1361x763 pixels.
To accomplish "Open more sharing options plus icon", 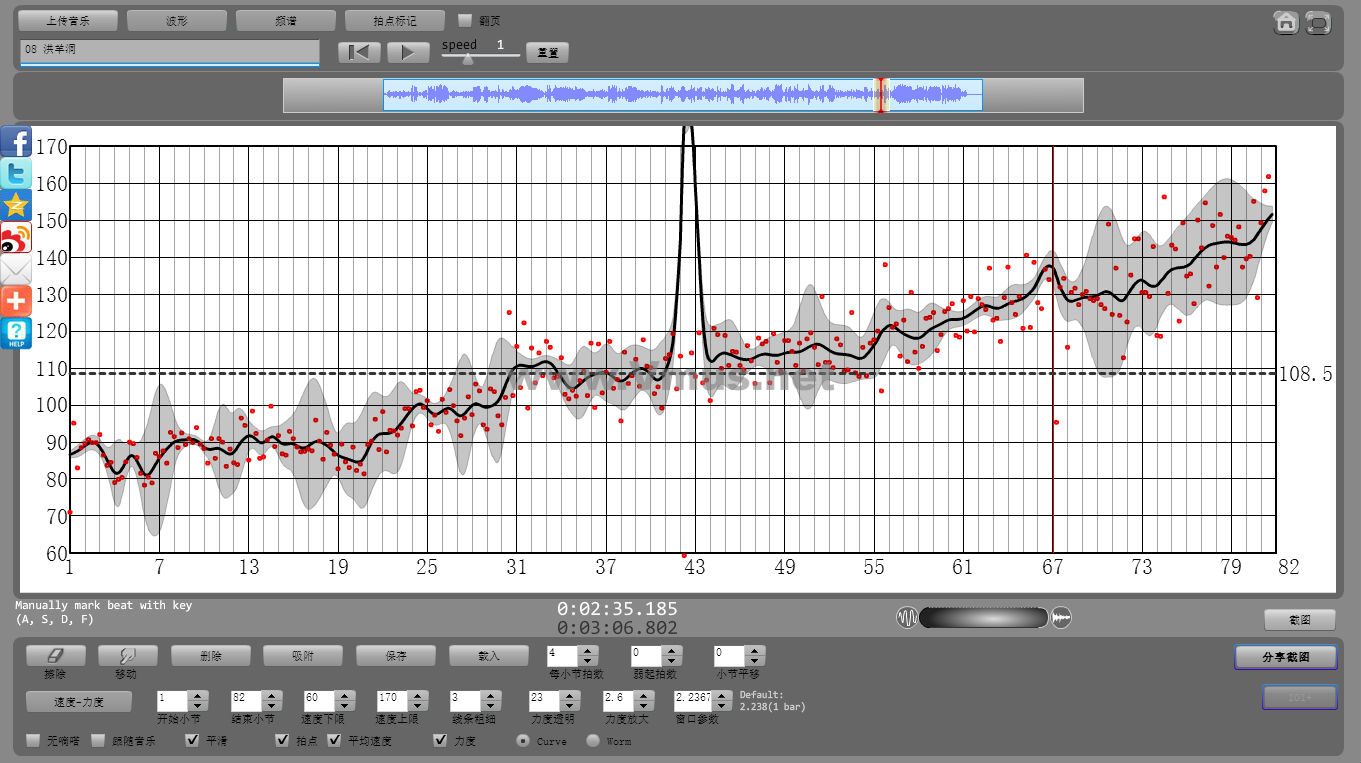I will click(16, 300).
